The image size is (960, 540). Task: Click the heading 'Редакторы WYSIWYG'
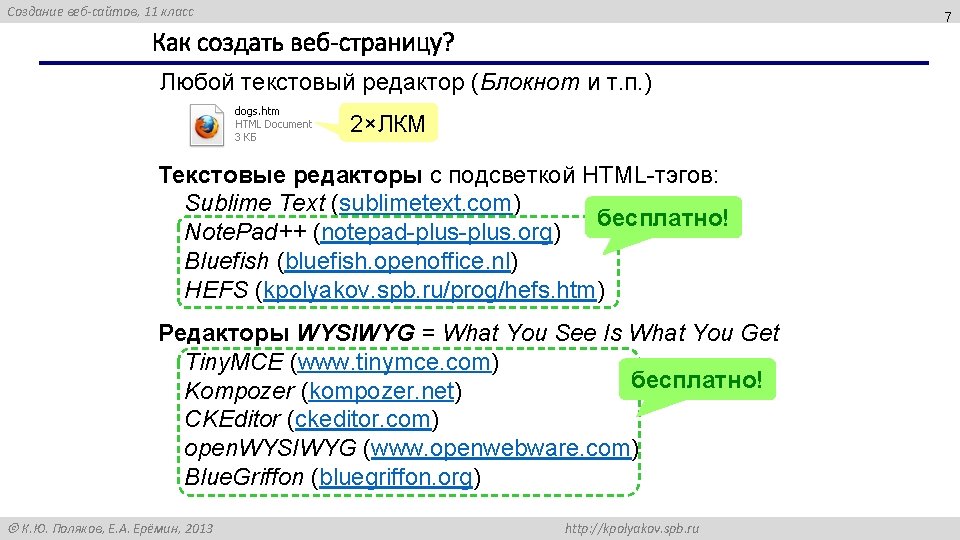(x=287, y=333)
